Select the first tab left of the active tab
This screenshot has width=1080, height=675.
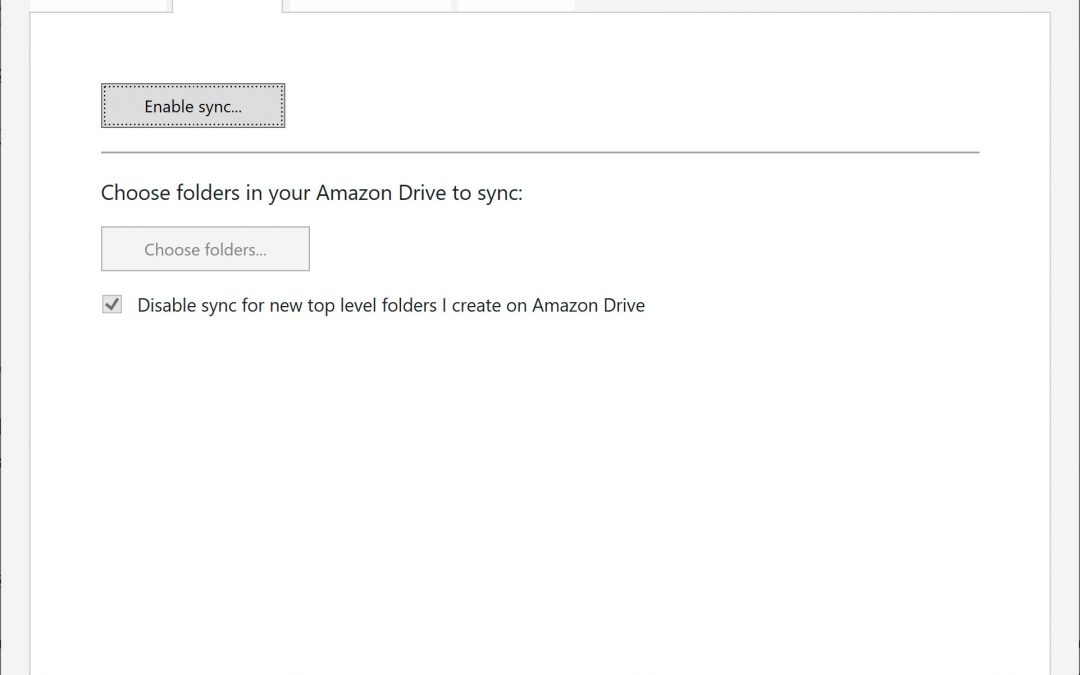coord(98,5)
